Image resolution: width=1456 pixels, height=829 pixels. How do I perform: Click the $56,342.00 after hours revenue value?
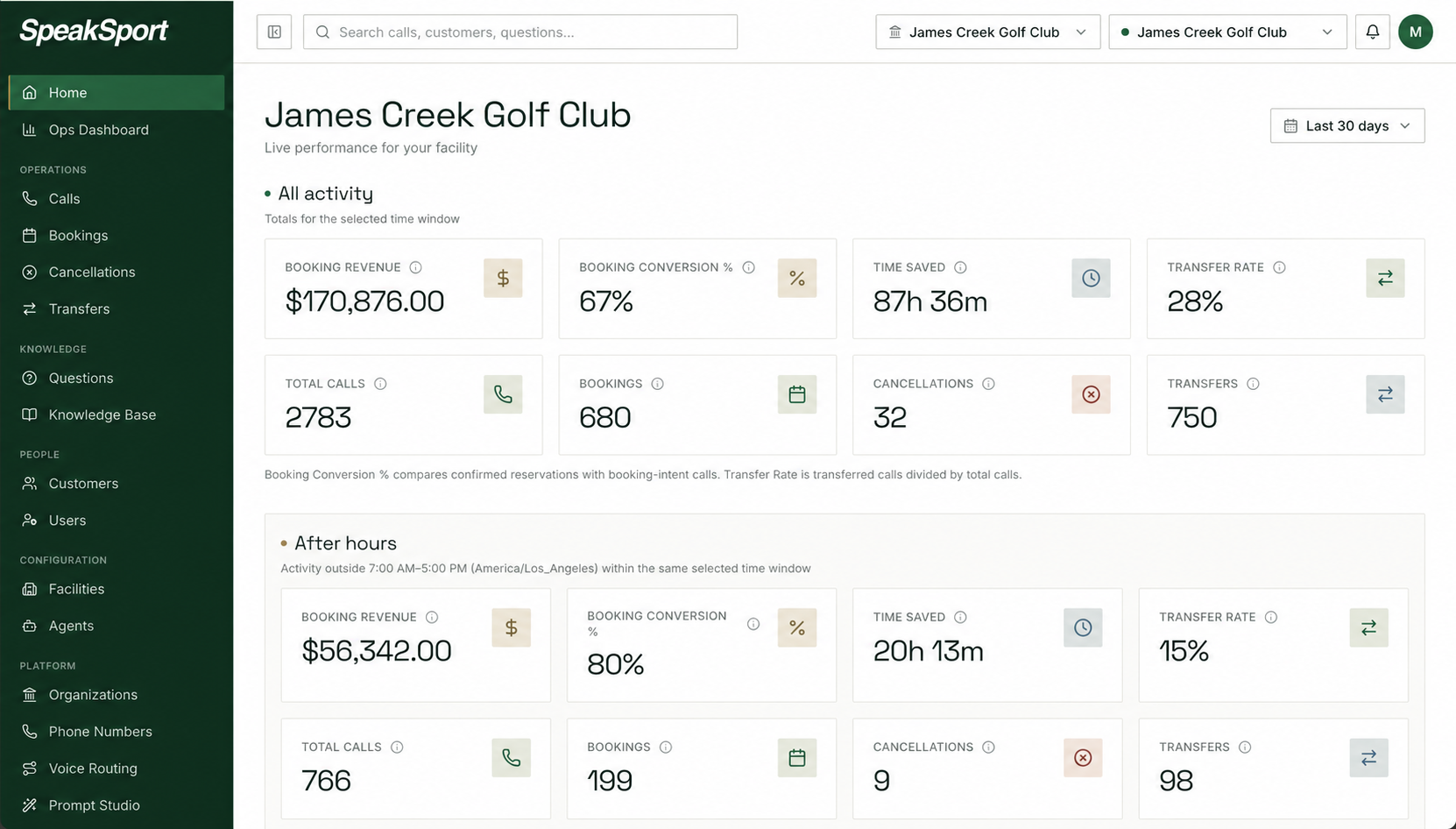tap(377, 651)
